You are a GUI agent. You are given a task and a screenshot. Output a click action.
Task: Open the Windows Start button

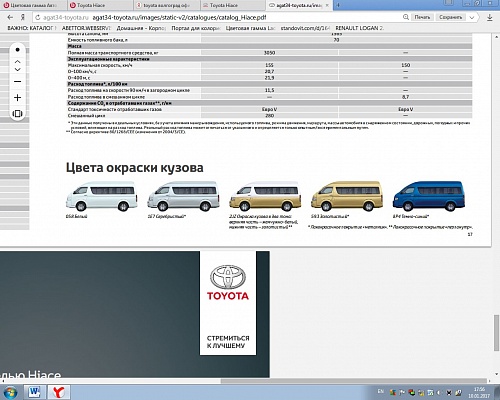tap(10, 392)
